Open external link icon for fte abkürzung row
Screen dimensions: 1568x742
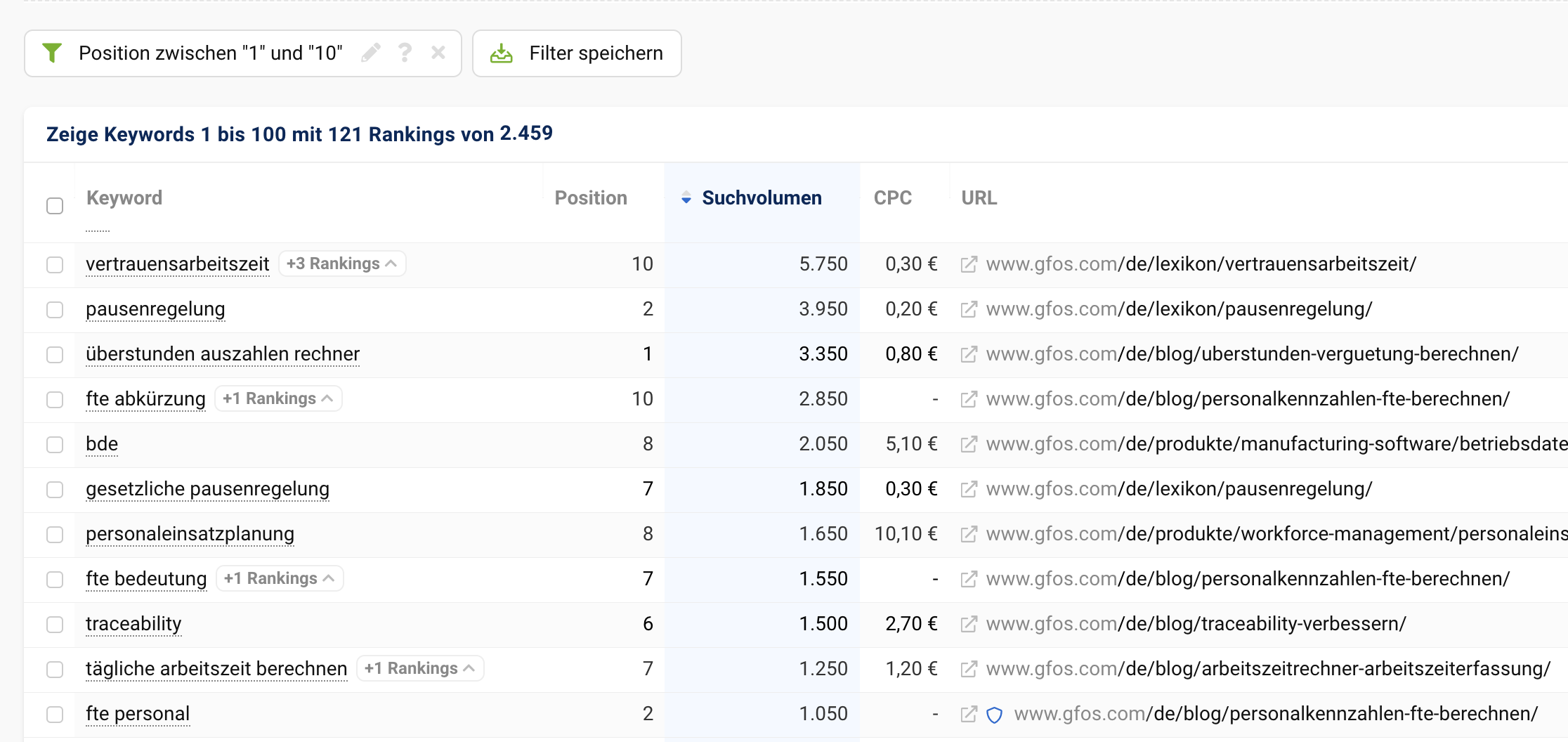point(969,399)
